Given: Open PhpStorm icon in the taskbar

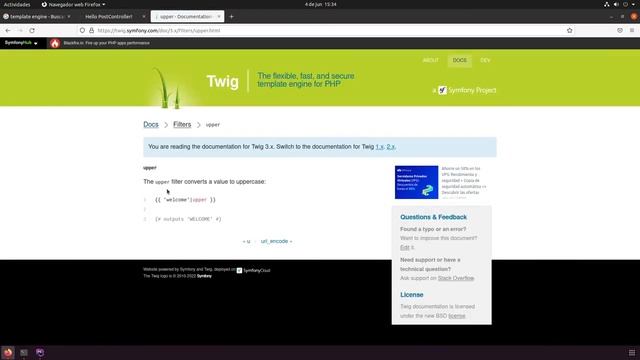Looking at the screenshot, I should pyautogui.click(x=40, y=352).
